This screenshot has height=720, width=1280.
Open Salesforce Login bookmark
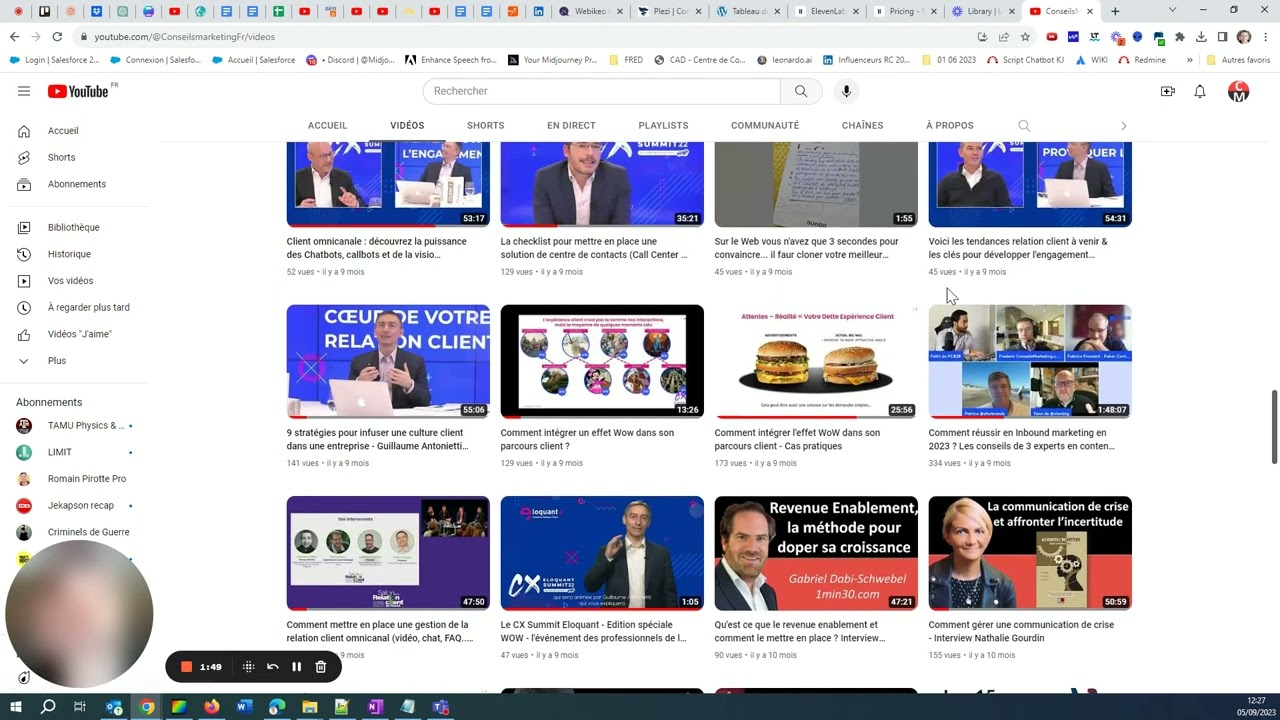[54, 60]
